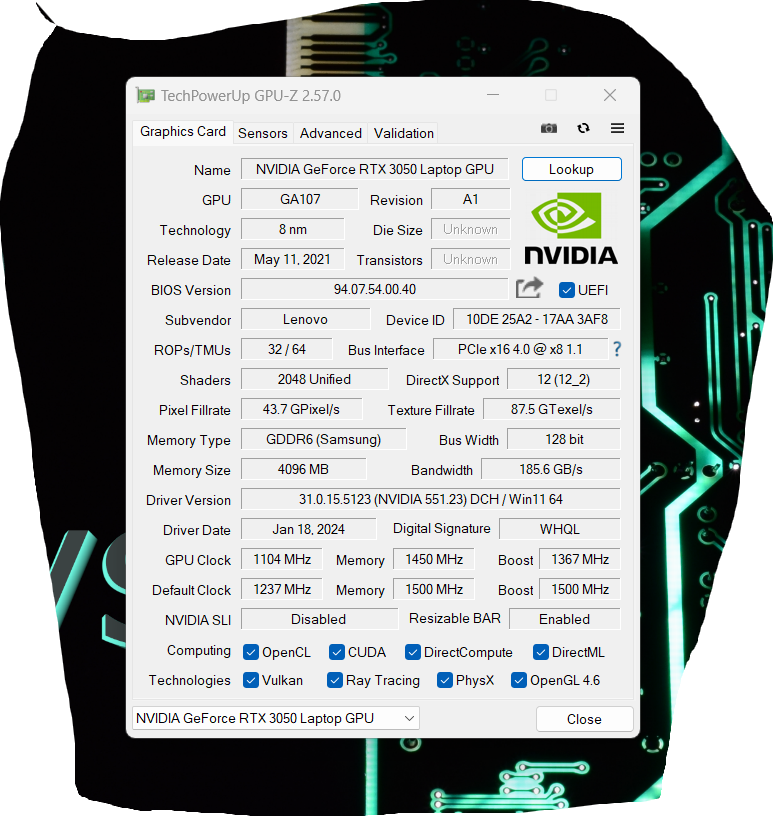This screenshot has width=773, height=816.
Task: Minimize the GPU-Z window
Action: tap(493, 95)
